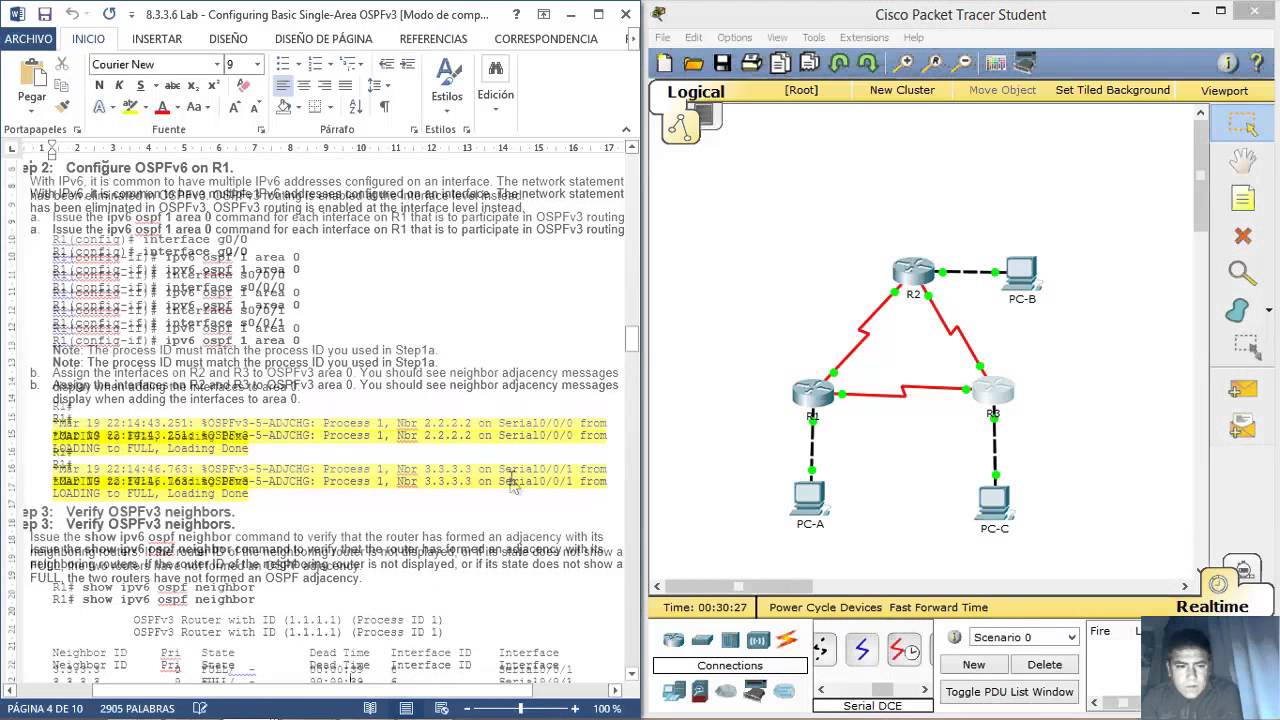Open the Scenario 0 combo box
The width and height of the screenshot is (1280, 720).
(x=1024, y=637)
